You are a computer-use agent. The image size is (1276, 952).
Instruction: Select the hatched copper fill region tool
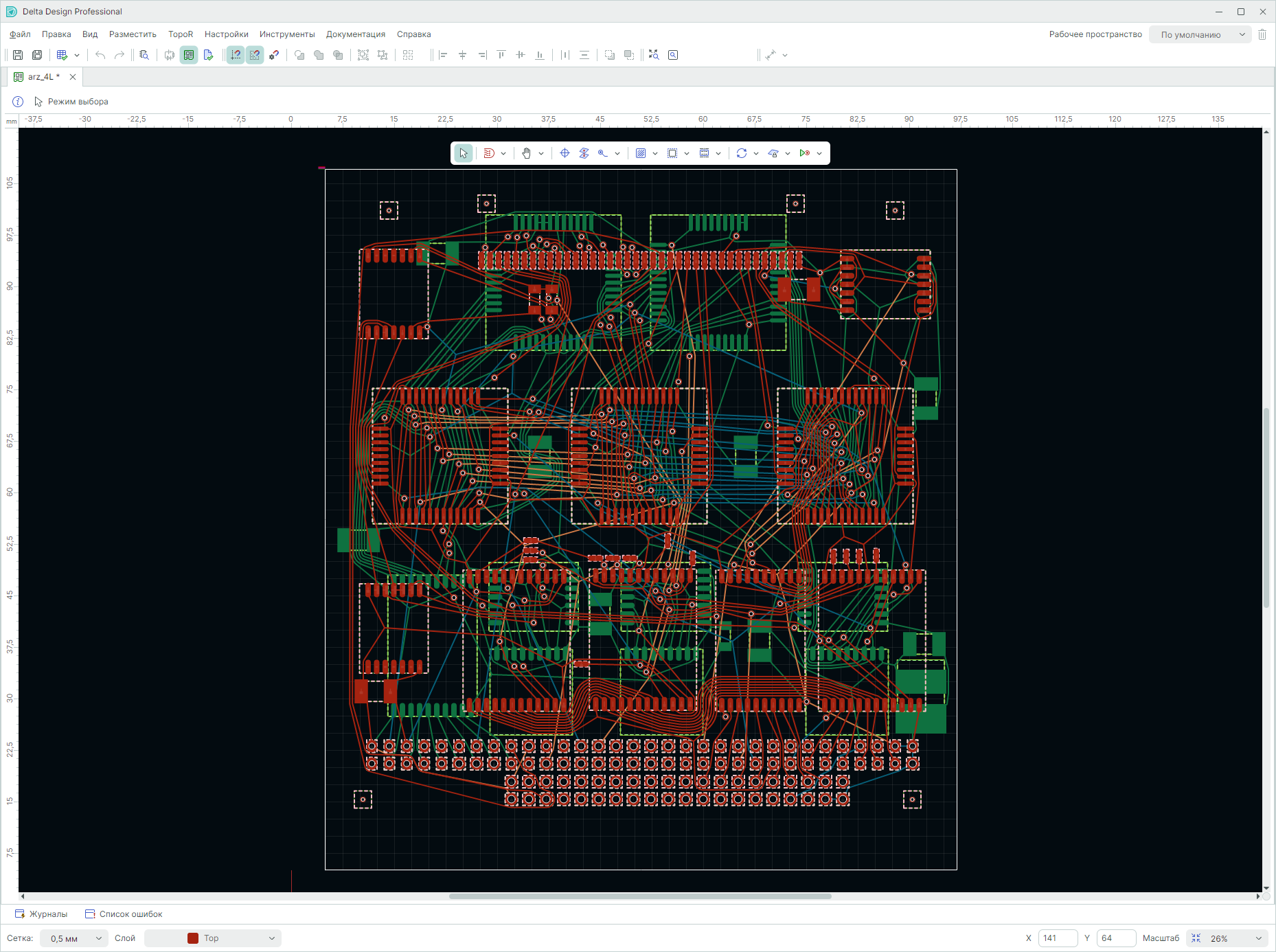[641, 153]
